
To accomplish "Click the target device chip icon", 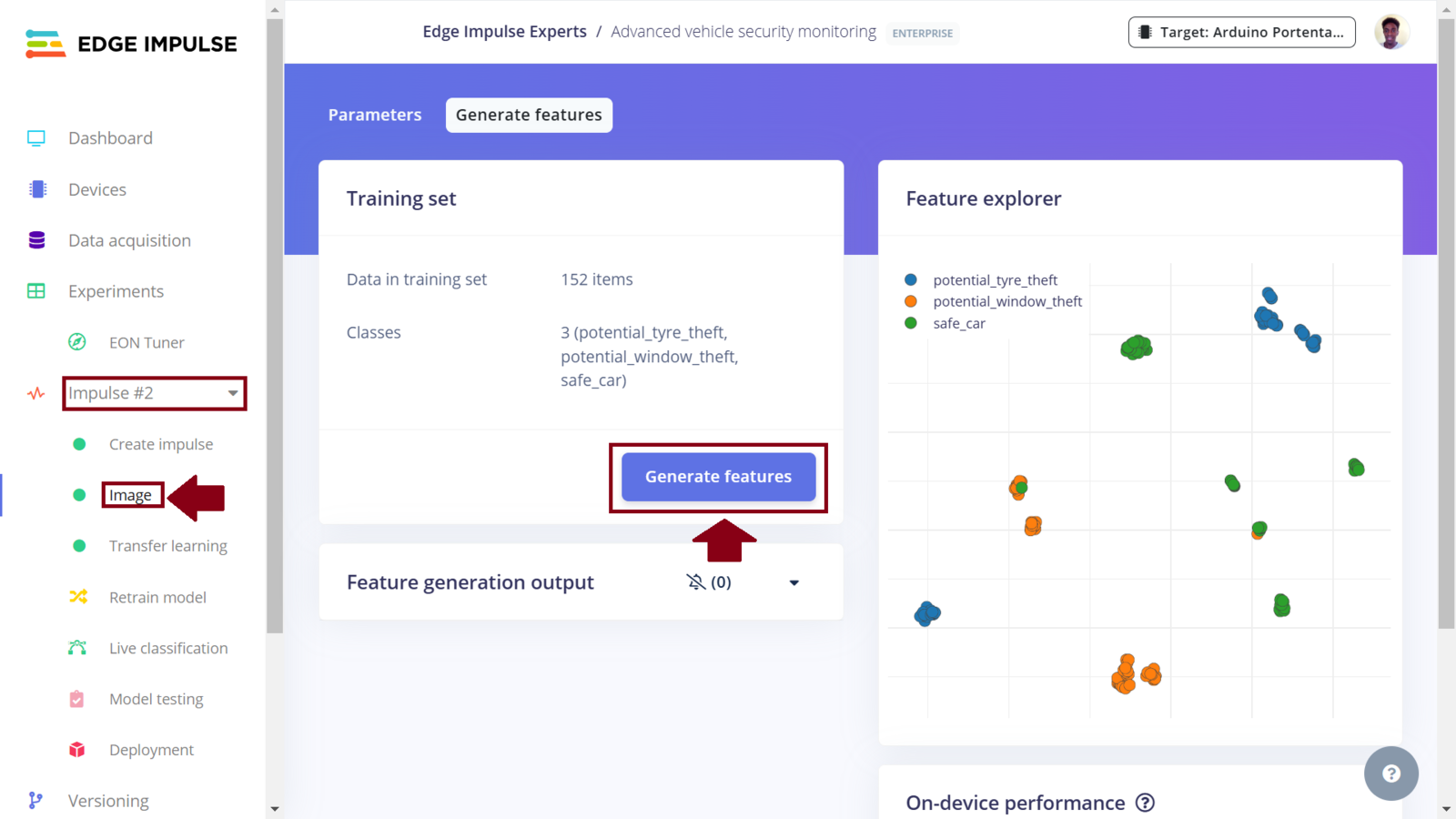I will [1146, 32].
